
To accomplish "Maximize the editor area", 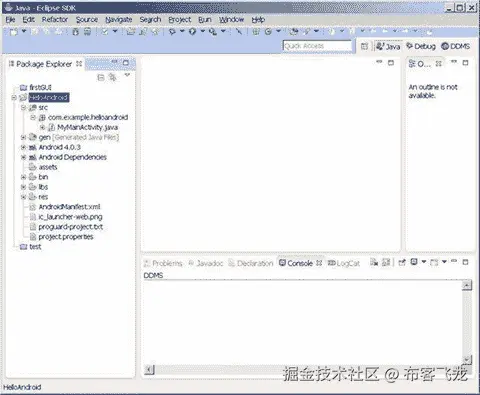I will click(x=391, y=62).
